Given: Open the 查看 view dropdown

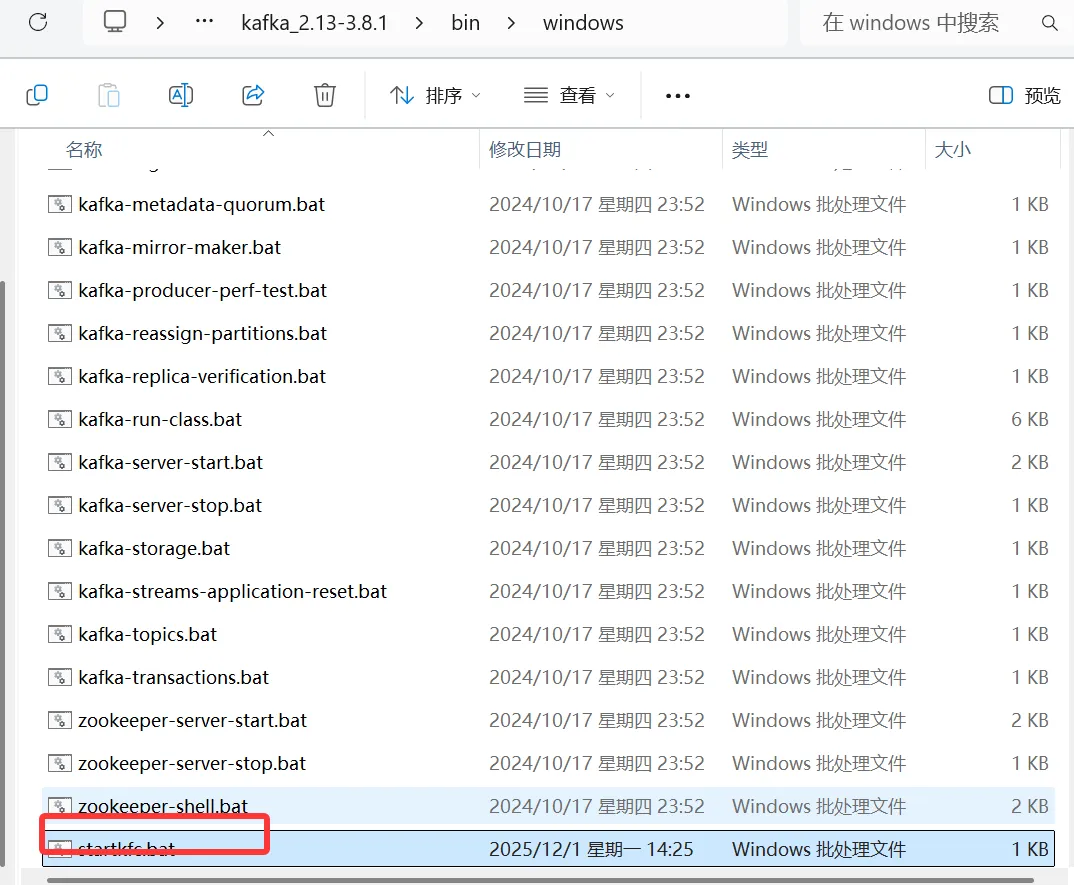Looking at the screenshot, I should 569,95.
